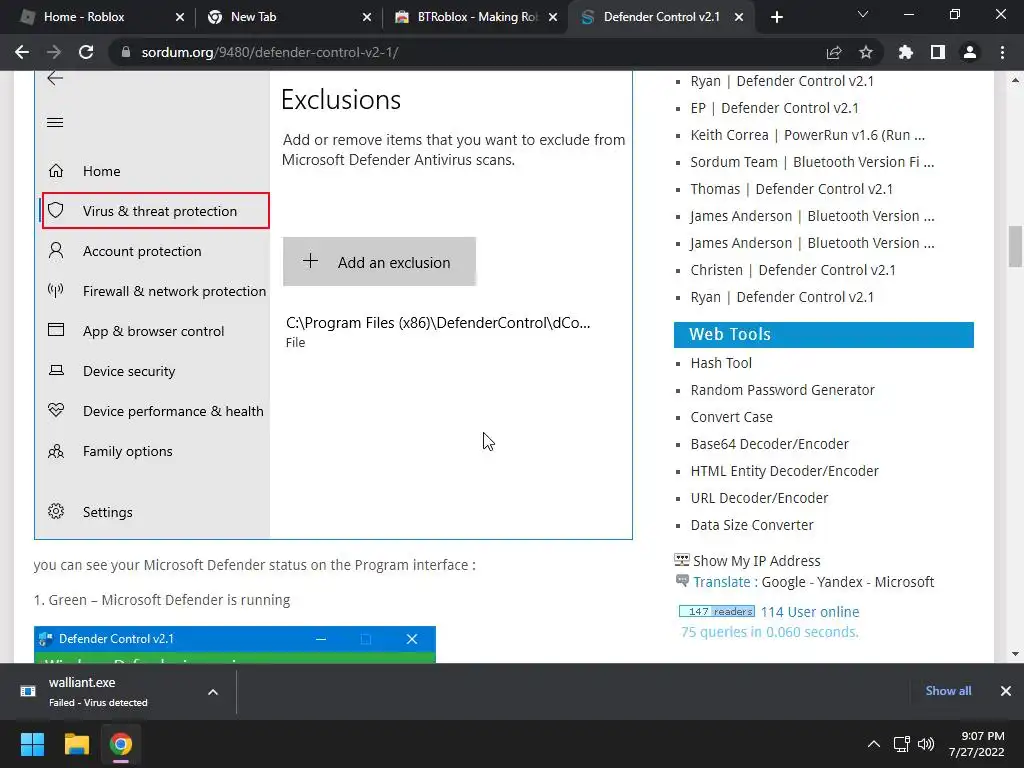
Task: Click the sordum.org address bar URL
Action: coord(270,52)
